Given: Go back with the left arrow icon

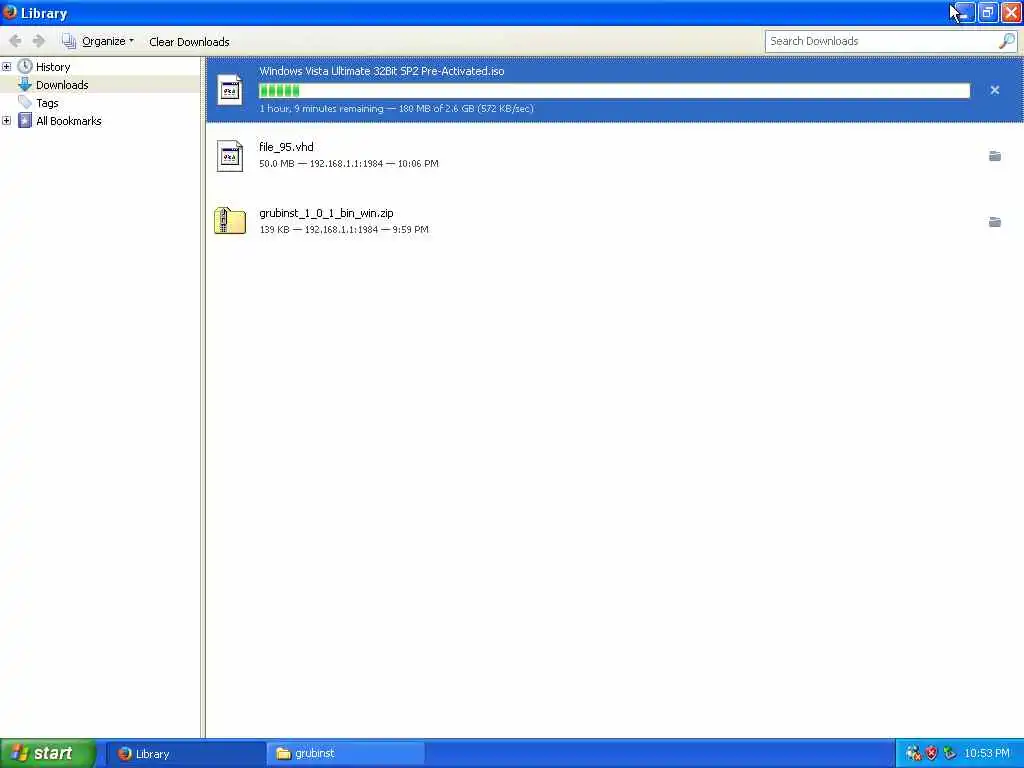Looking at the screenshot, I should [x=15, y=41].
